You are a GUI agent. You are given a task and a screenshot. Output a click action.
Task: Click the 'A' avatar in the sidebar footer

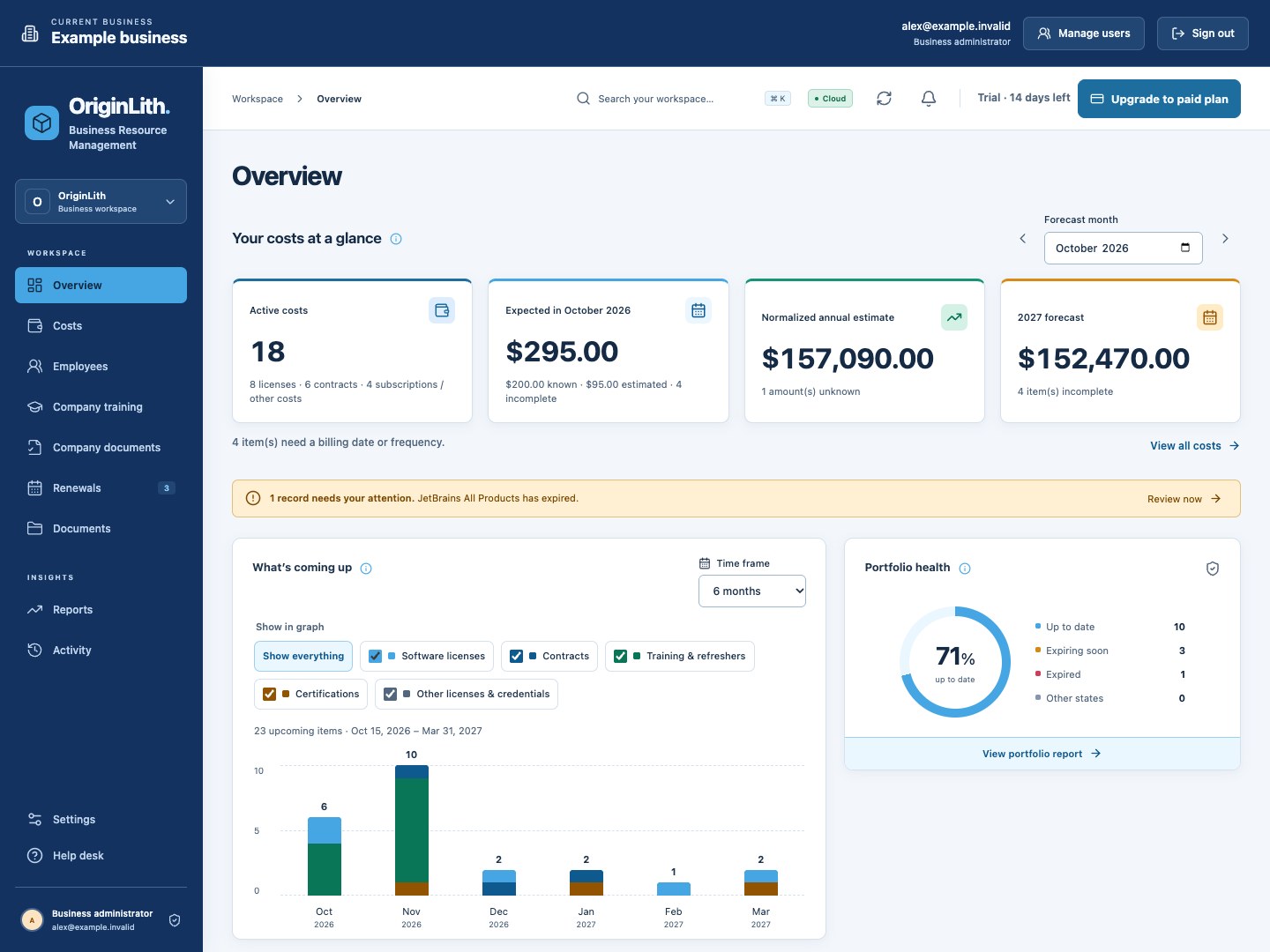[32, 920]
